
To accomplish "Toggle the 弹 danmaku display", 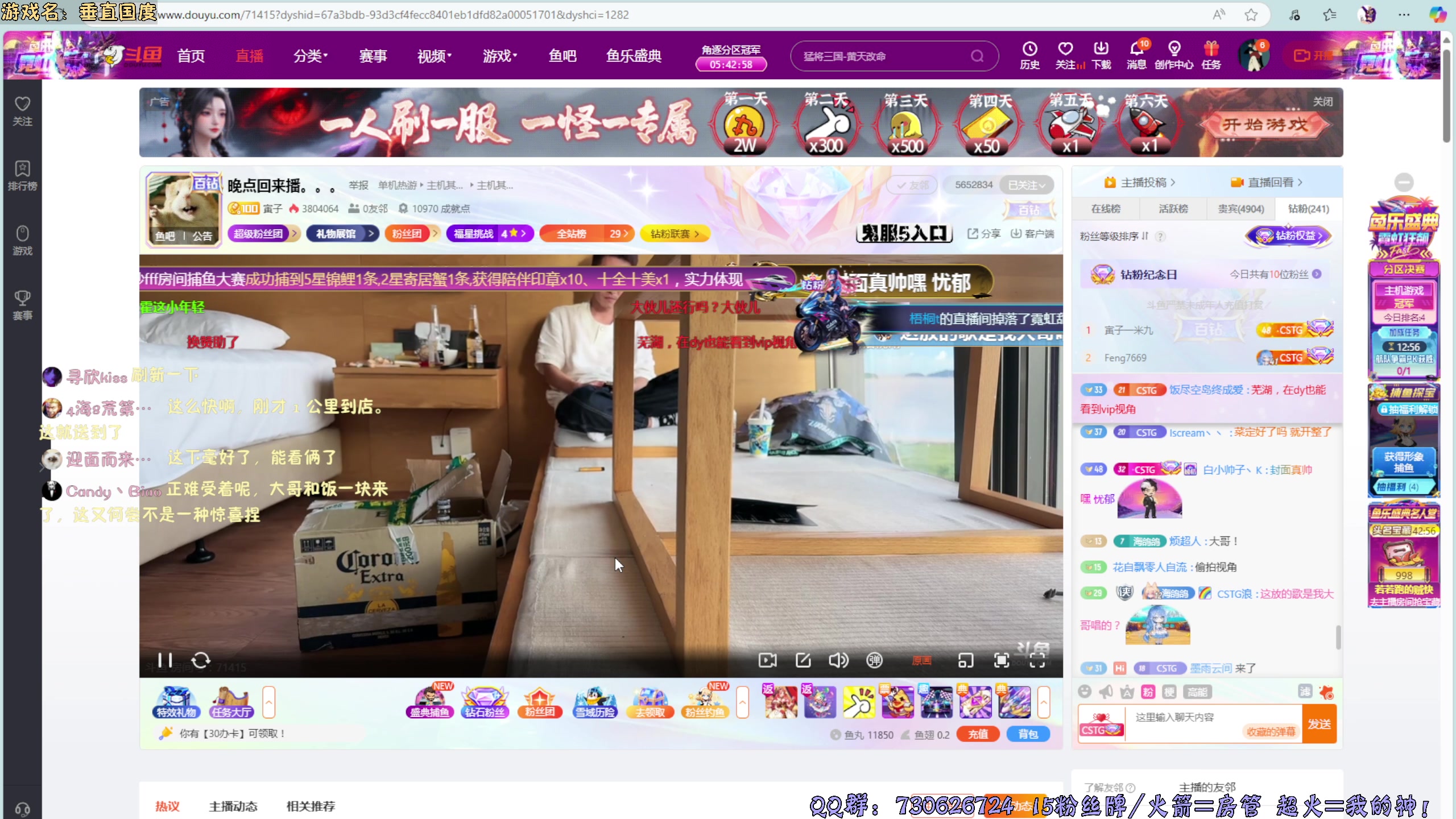I will pos(874,660).
